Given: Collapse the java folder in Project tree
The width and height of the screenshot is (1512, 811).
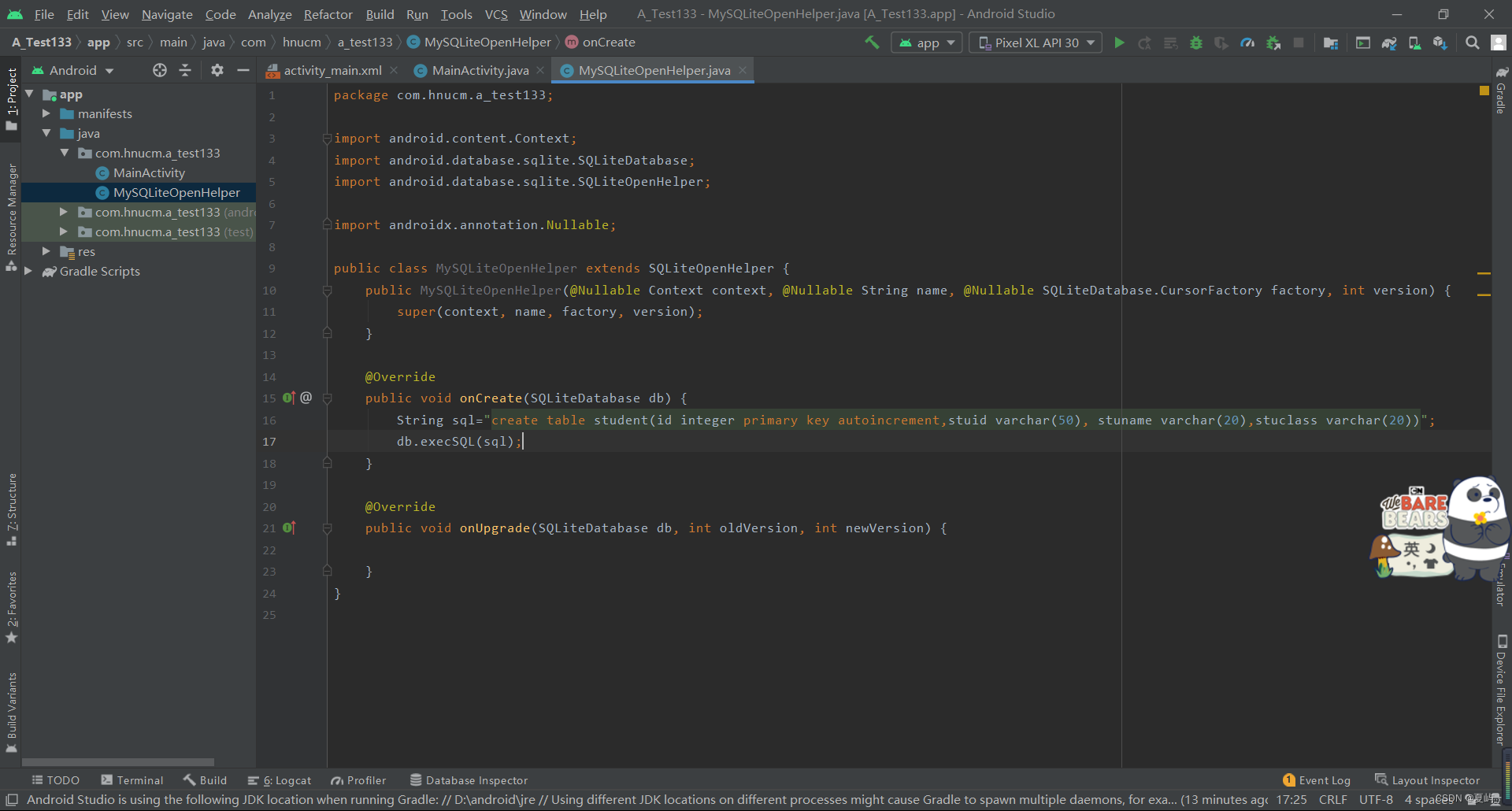Looking at the screenshot, I should (x=47, y=133).
